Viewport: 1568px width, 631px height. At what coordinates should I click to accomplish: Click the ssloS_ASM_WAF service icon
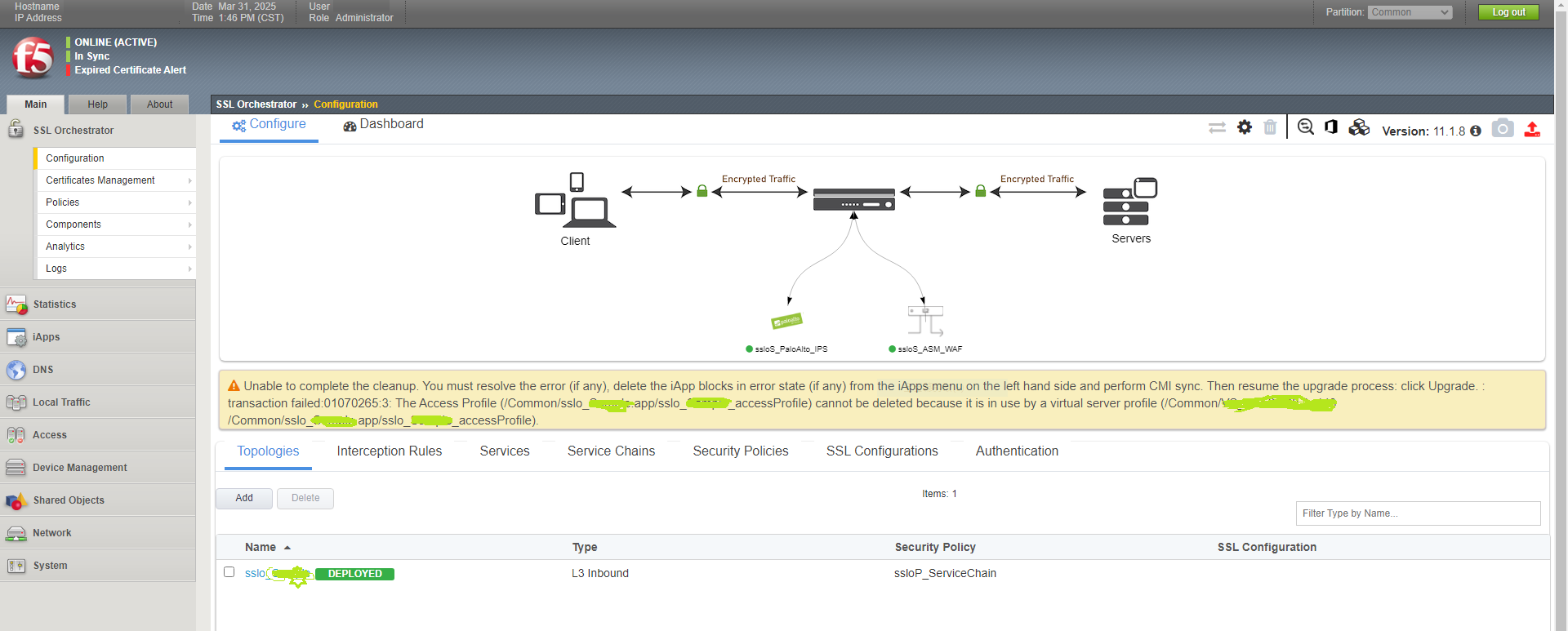(925, 320)
